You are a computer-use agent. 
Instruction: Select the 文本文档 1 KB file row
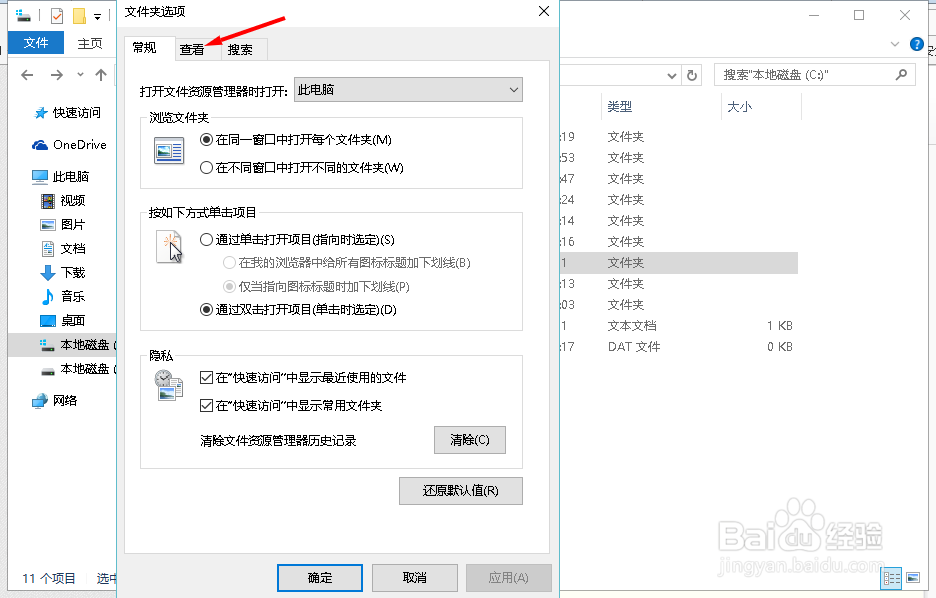click(678, 326)
